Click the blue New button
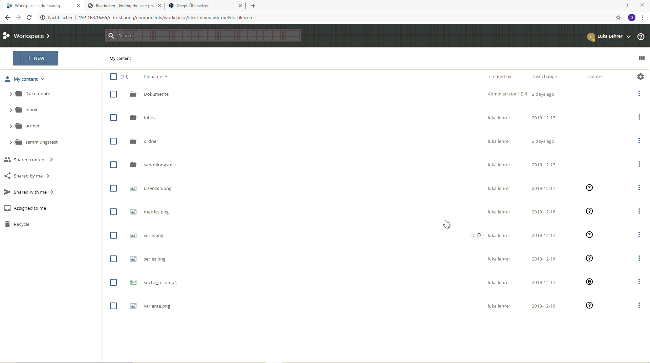This screenshot has height=363, width=650. tap(35, 58)
